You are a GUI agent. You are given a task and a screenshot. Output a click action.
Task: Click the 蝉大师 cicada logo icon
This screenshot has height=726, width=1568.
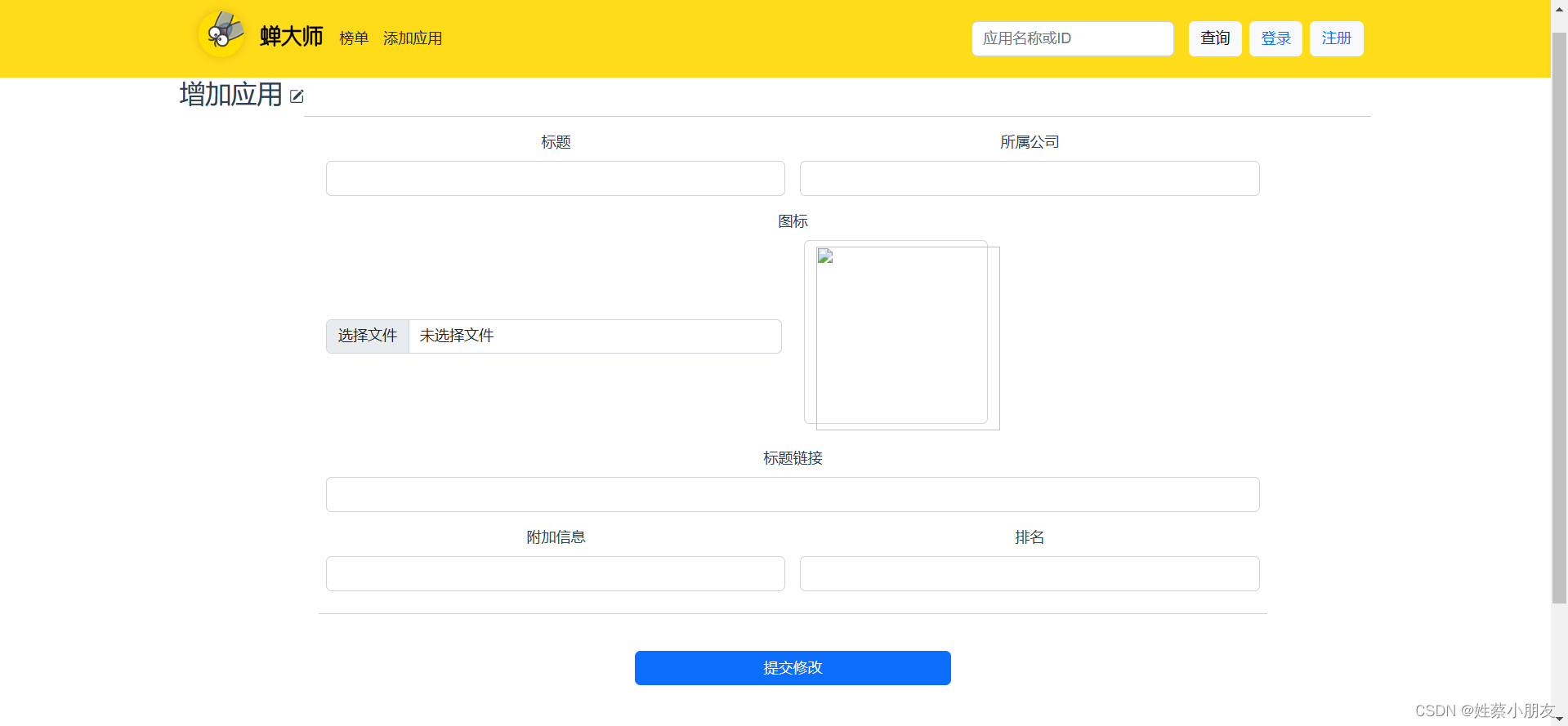pos(222,33)
